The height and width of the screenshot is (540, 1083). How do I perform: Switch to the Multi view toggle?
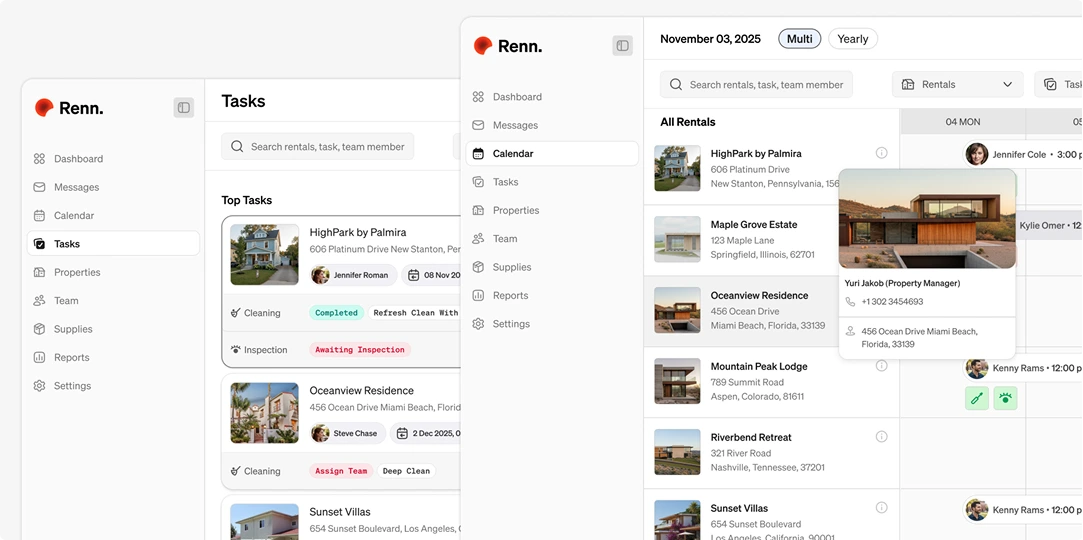[x=799, y=39]
